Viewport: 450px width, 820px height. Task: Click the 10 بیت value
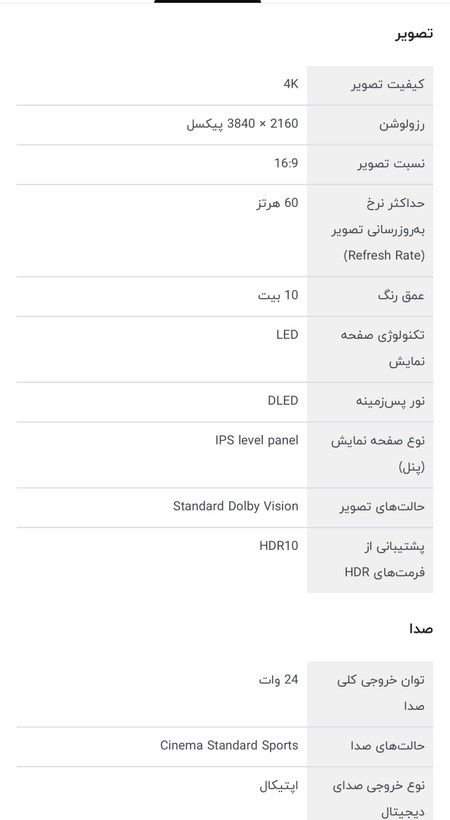[278, 295]
